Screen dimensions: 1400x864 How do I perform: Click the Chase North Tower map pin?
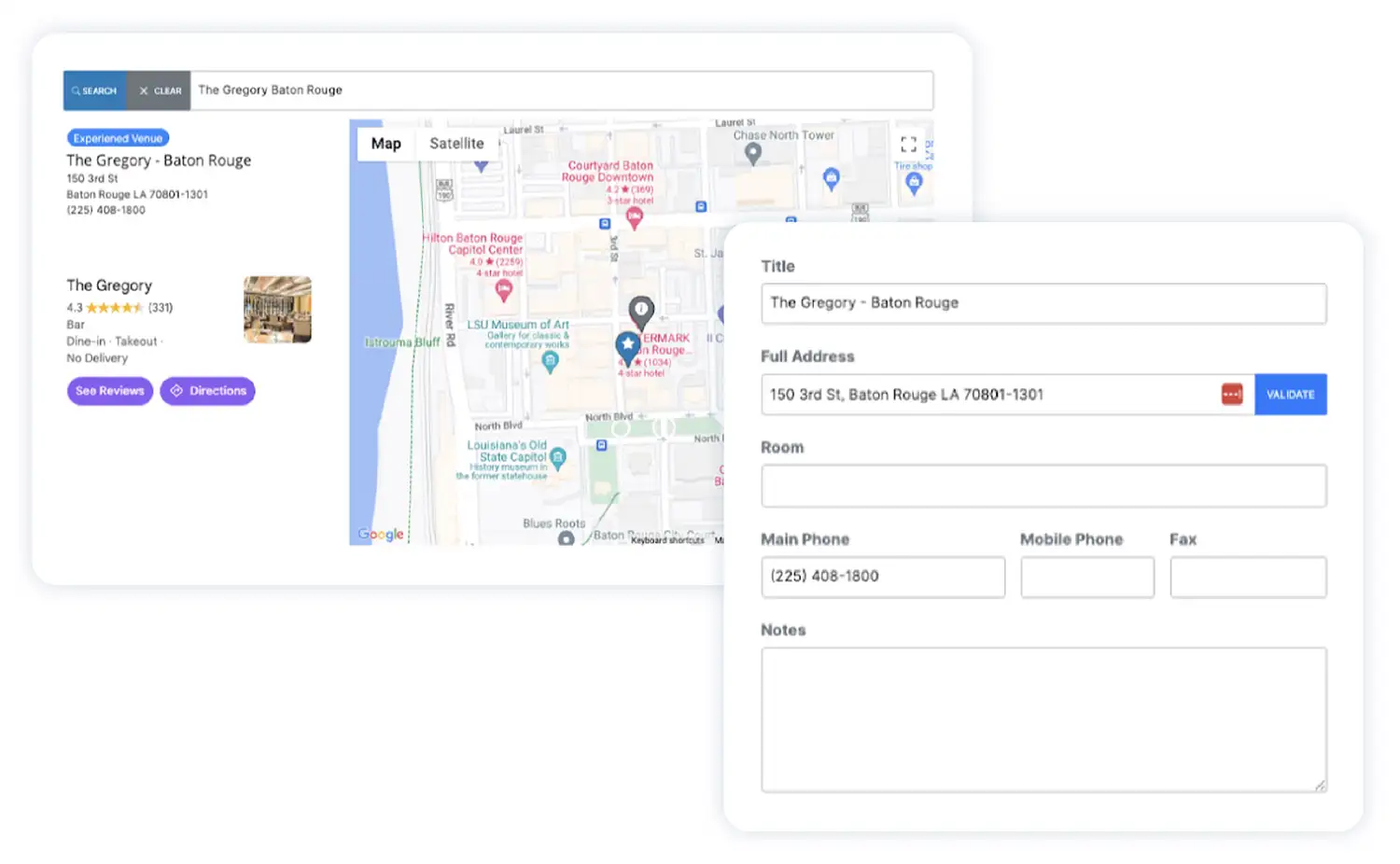[753, 154]
